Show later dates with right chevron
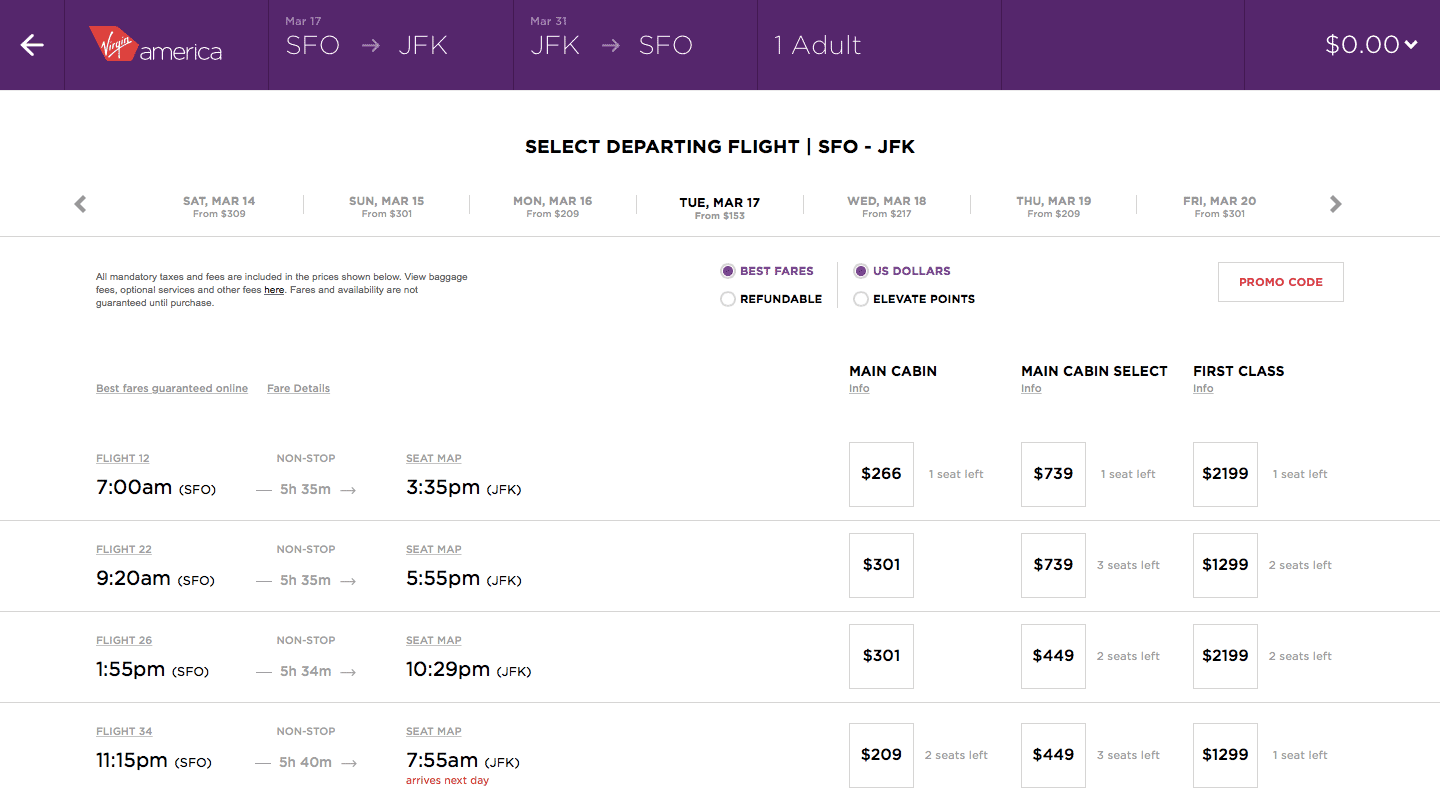 point(1336,204)
